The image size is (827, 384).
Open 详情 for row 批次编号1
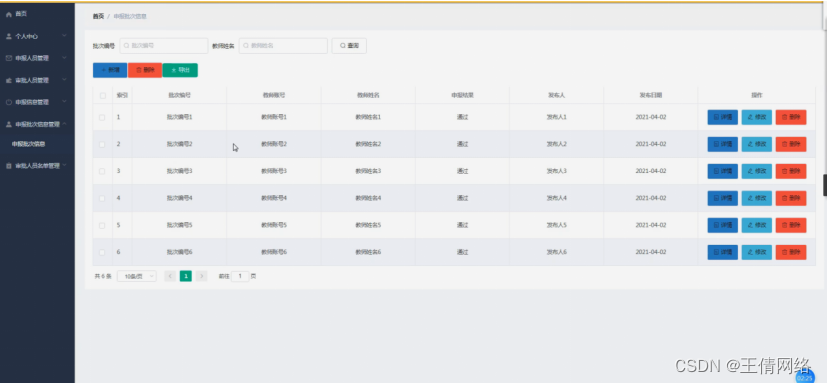(x=723, y=117)
